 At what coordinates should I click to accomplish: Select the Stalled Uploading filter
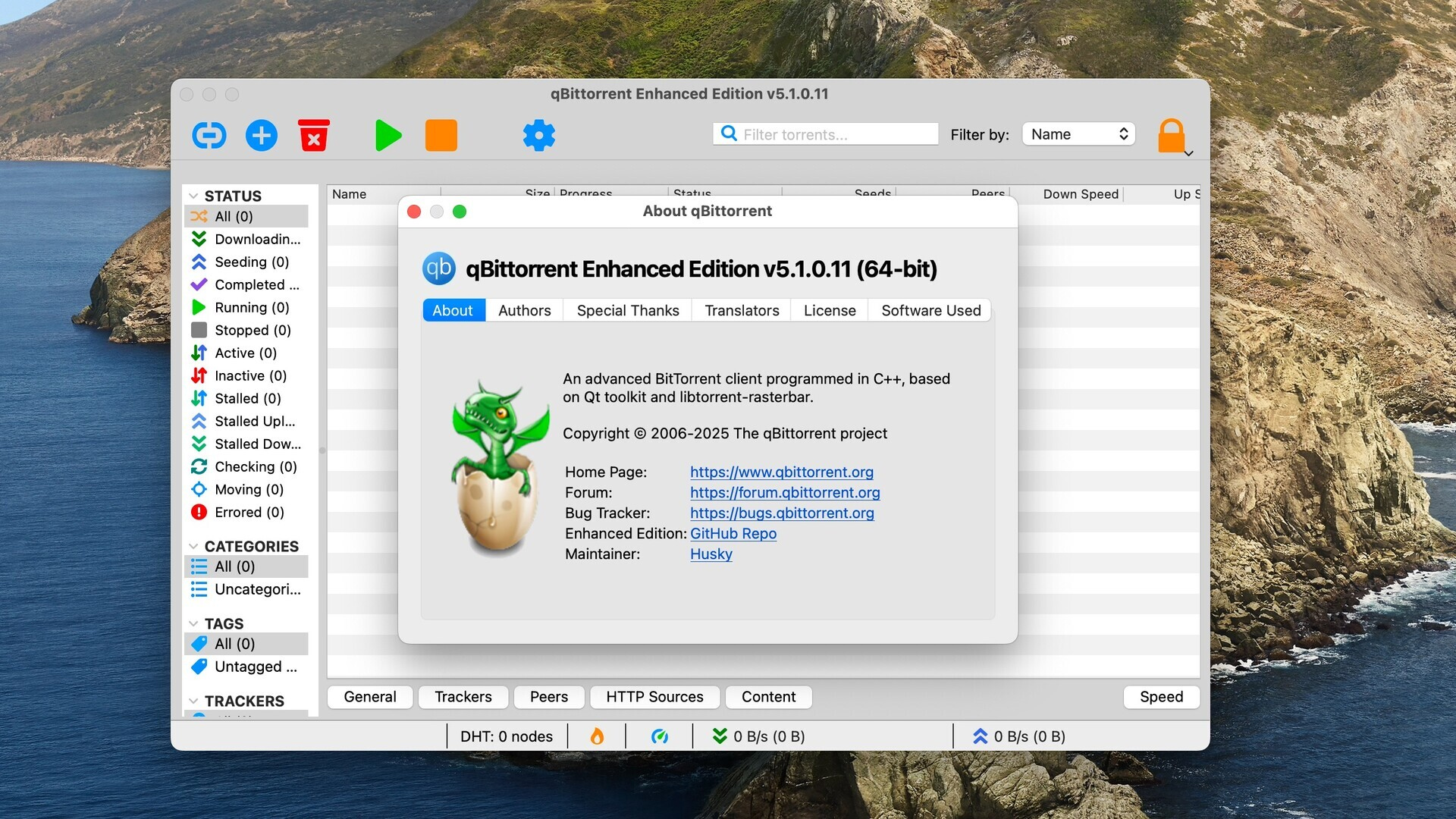246,421
